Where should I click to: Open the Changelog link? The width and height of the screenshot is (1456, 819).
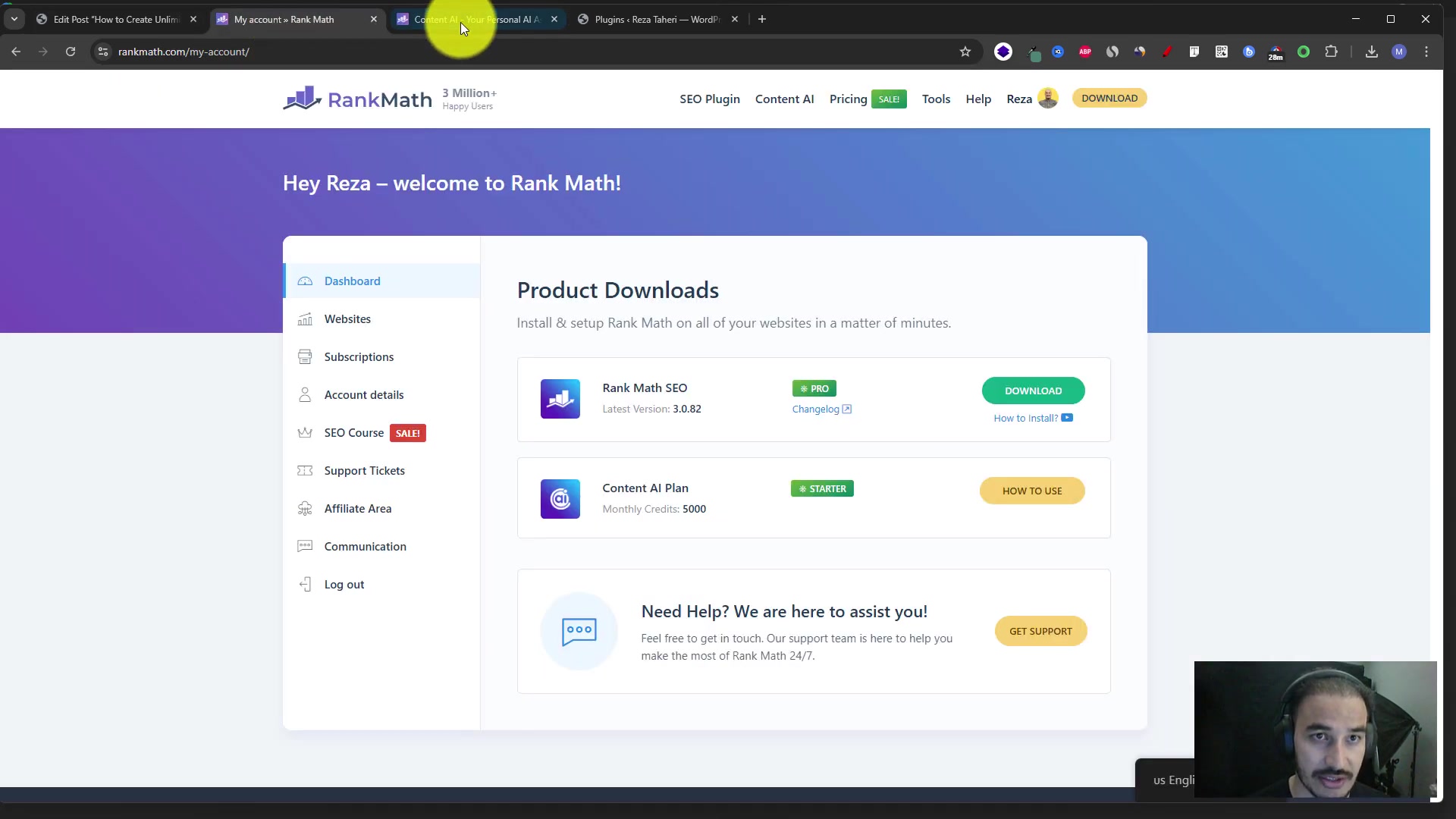tap(821, 409)
